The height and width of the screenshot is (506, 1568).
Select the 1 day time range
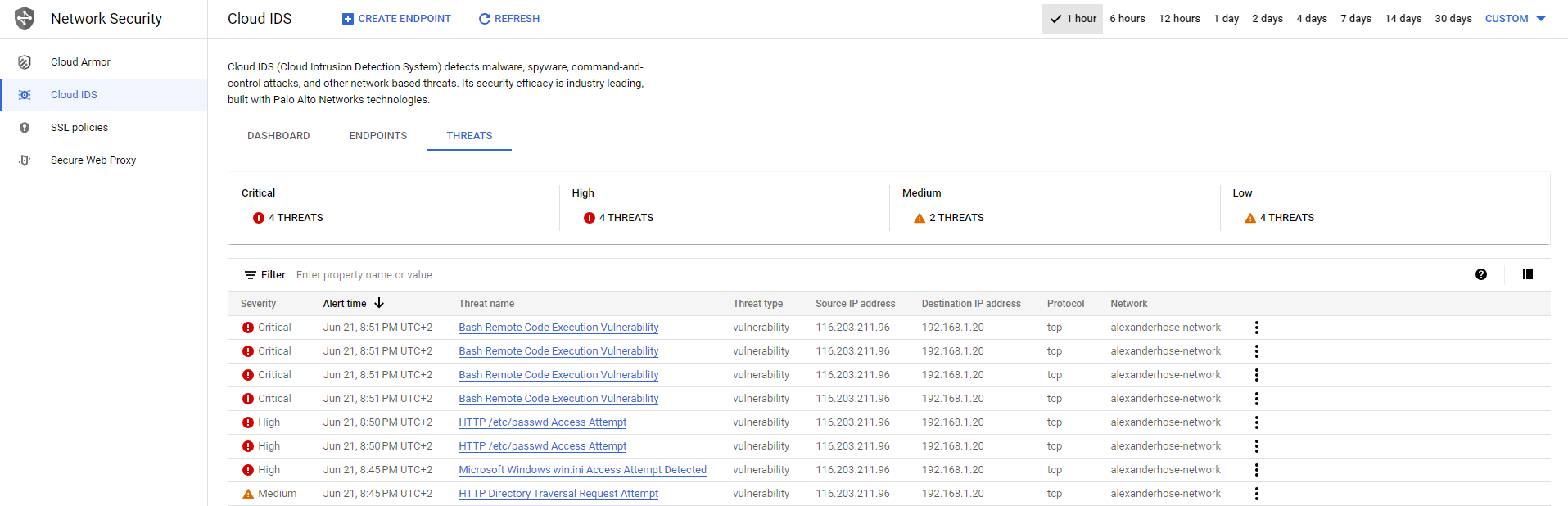[1226, 19]
